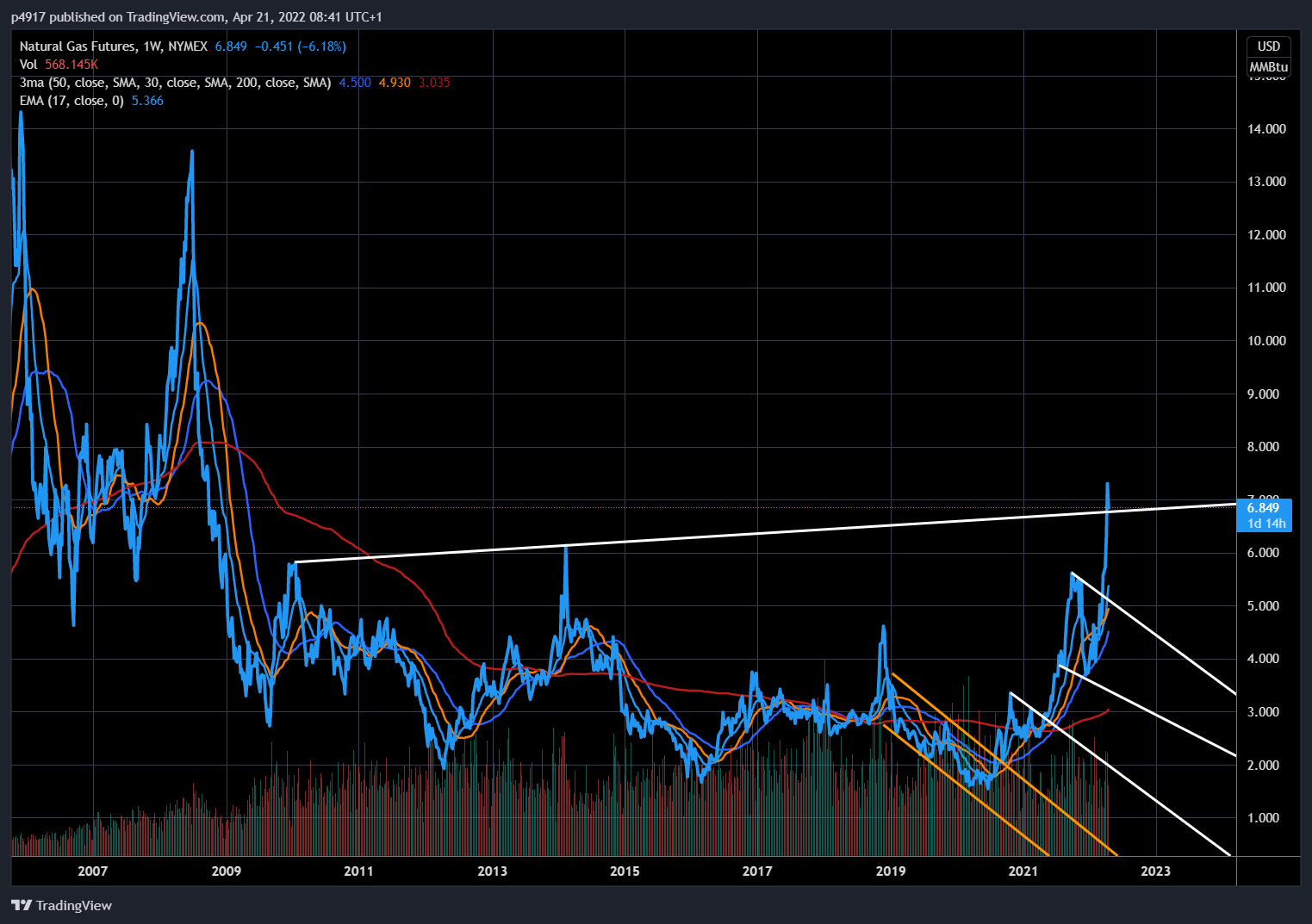Viewport: 1312px width, 924px height.
Task: Click the 2023 time axis label
Action: (x=1156, y=871)
